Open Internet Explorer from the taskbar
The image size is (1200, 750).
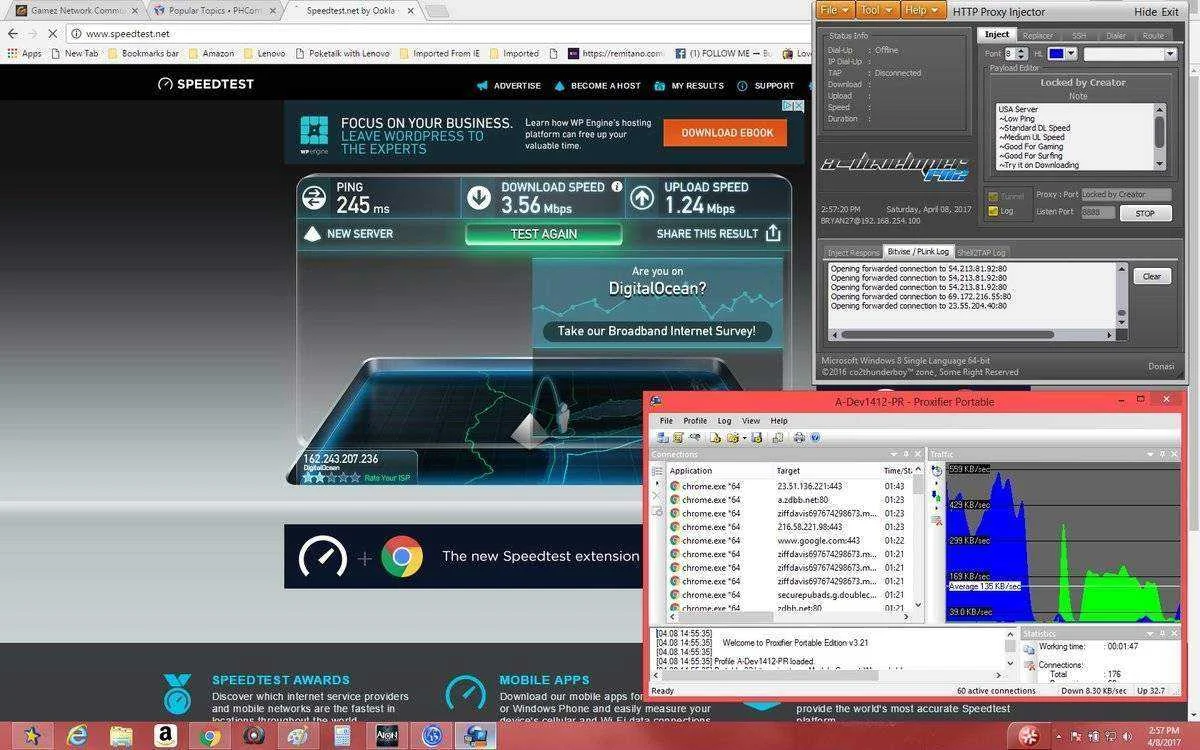tap(77, 736)
